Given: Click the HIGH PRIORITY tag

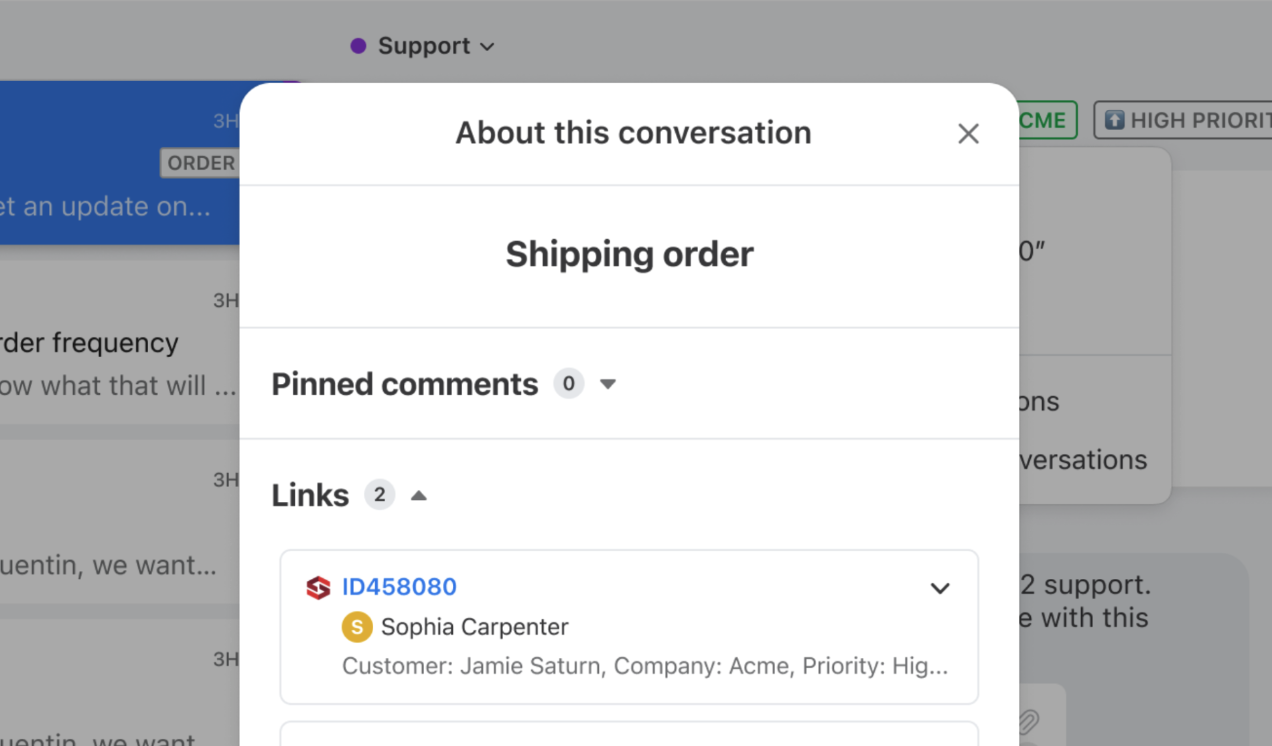Looking at the screenshot, I should (1183, 120).
